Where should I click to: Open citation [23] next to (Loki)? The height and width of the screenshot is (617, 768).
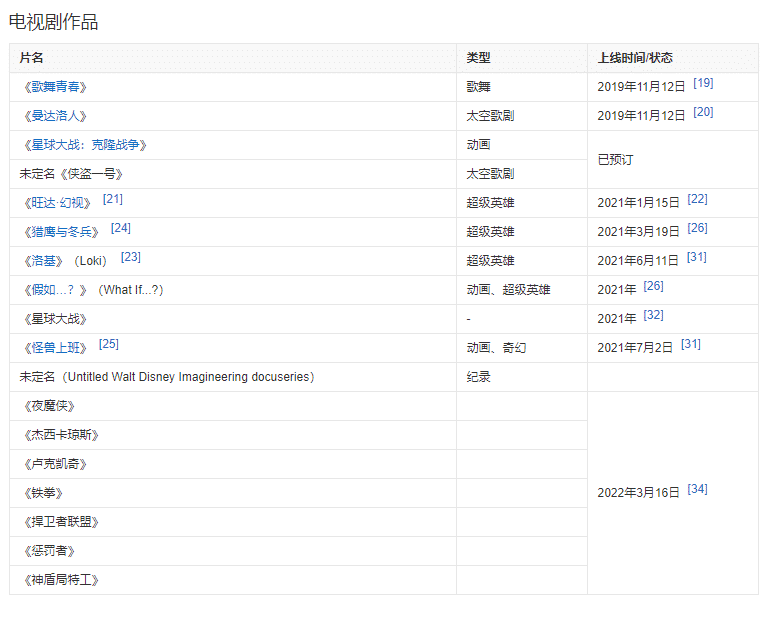(x=131, y=257)
